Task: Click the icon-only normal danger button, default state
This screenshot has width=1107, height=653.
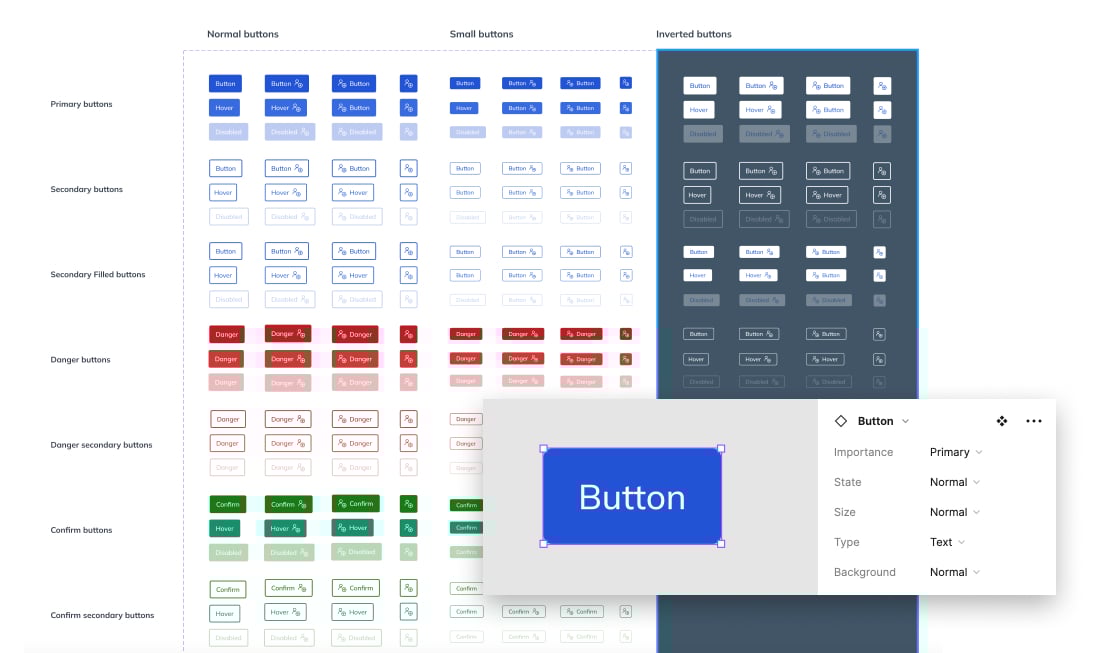Action: click(408, 334)
